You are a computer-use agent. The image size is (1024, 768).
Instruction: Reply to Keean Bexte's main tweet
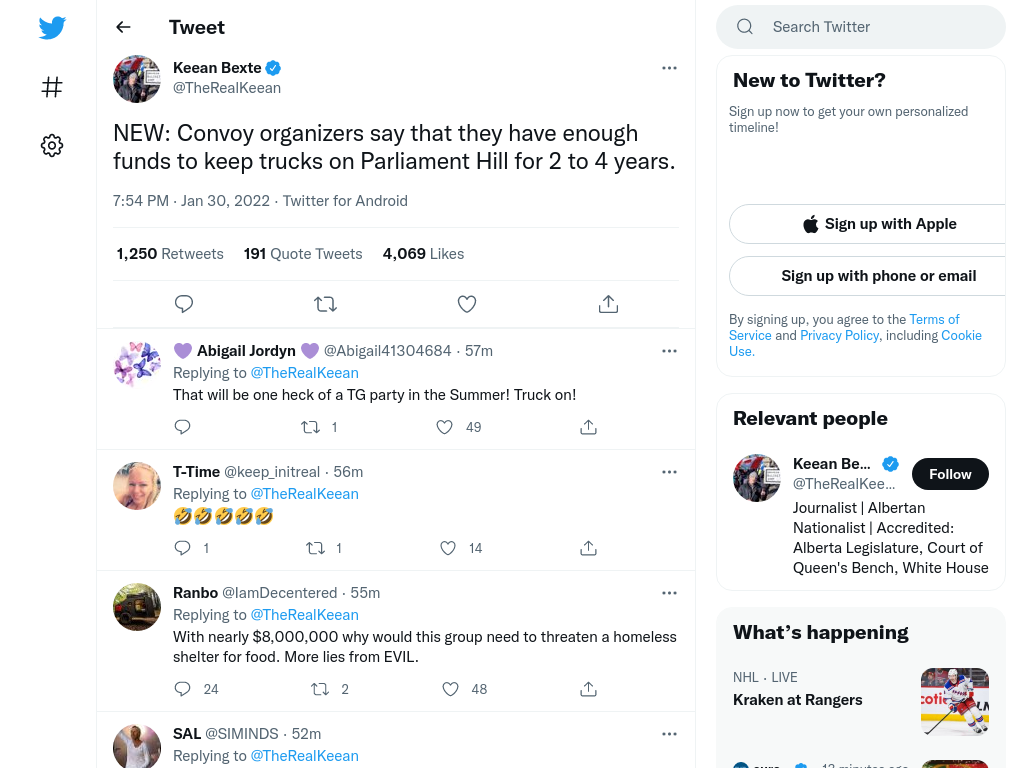[184, 304]
